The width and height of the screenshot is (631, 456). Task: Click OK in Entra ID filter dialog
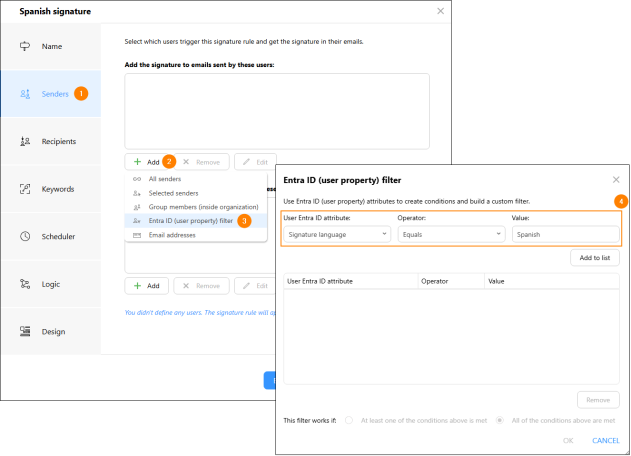pos(568,440)
